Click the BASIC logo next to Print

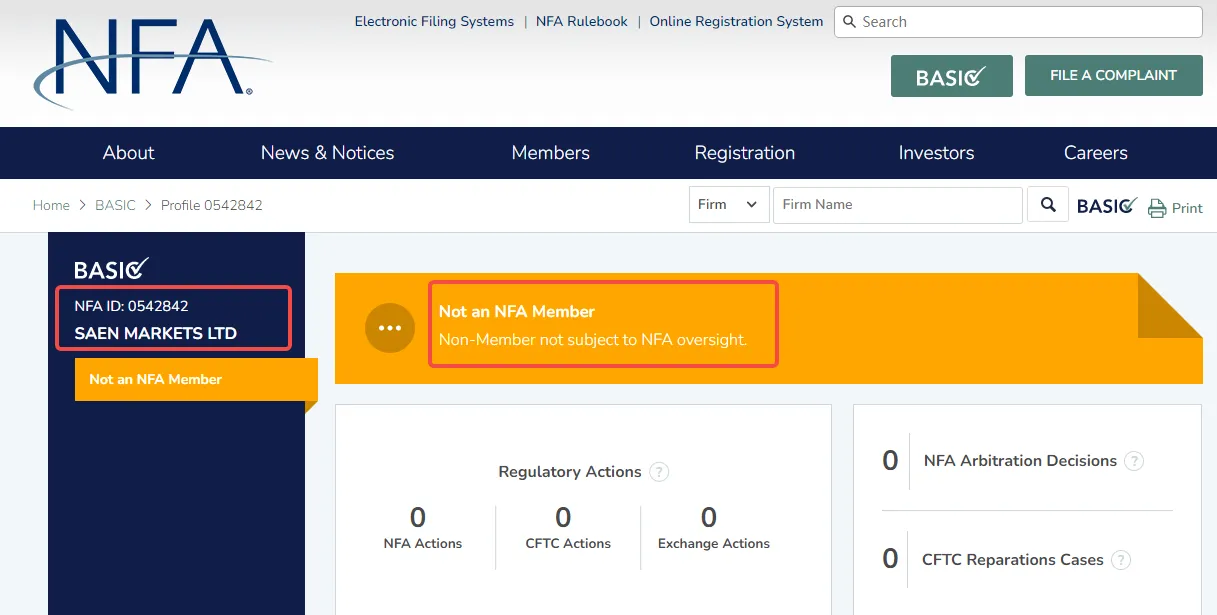pos(1107,205)
